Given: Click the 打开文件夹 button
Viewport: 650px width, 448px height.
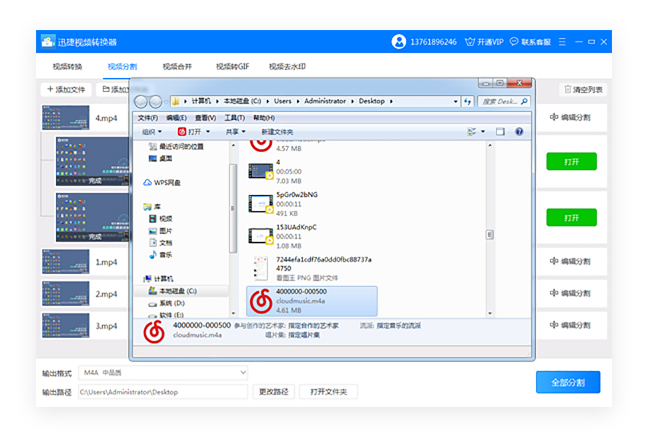Looking at the screenshot, I should pos(328,392).
